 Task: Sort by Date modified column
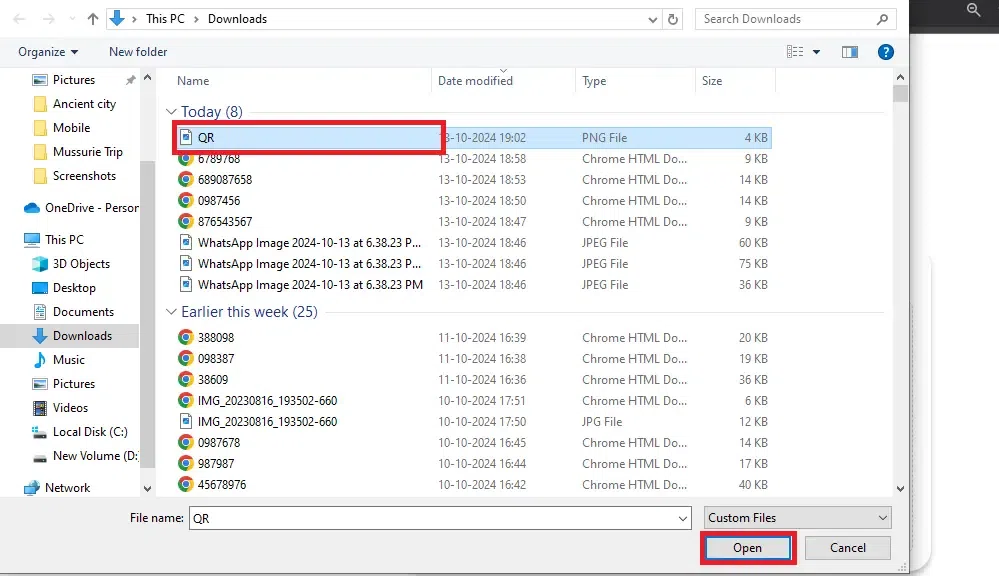pos(475,81)
